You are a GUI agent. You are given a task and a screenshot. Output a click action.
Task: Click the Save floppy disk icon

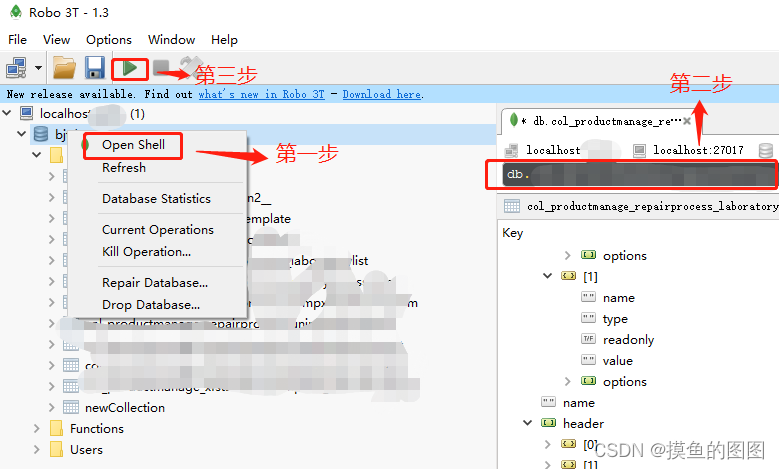94,68
